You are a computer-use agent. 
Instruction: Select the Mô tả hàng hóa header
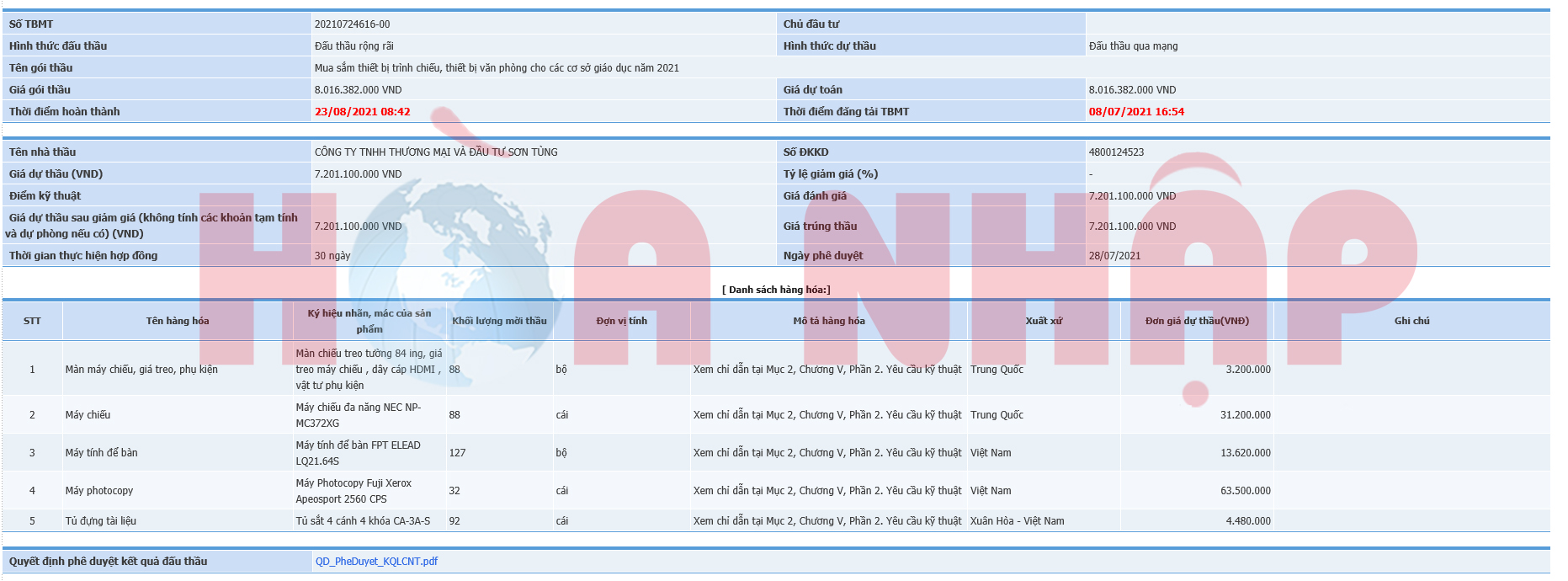tap(828, 321)
